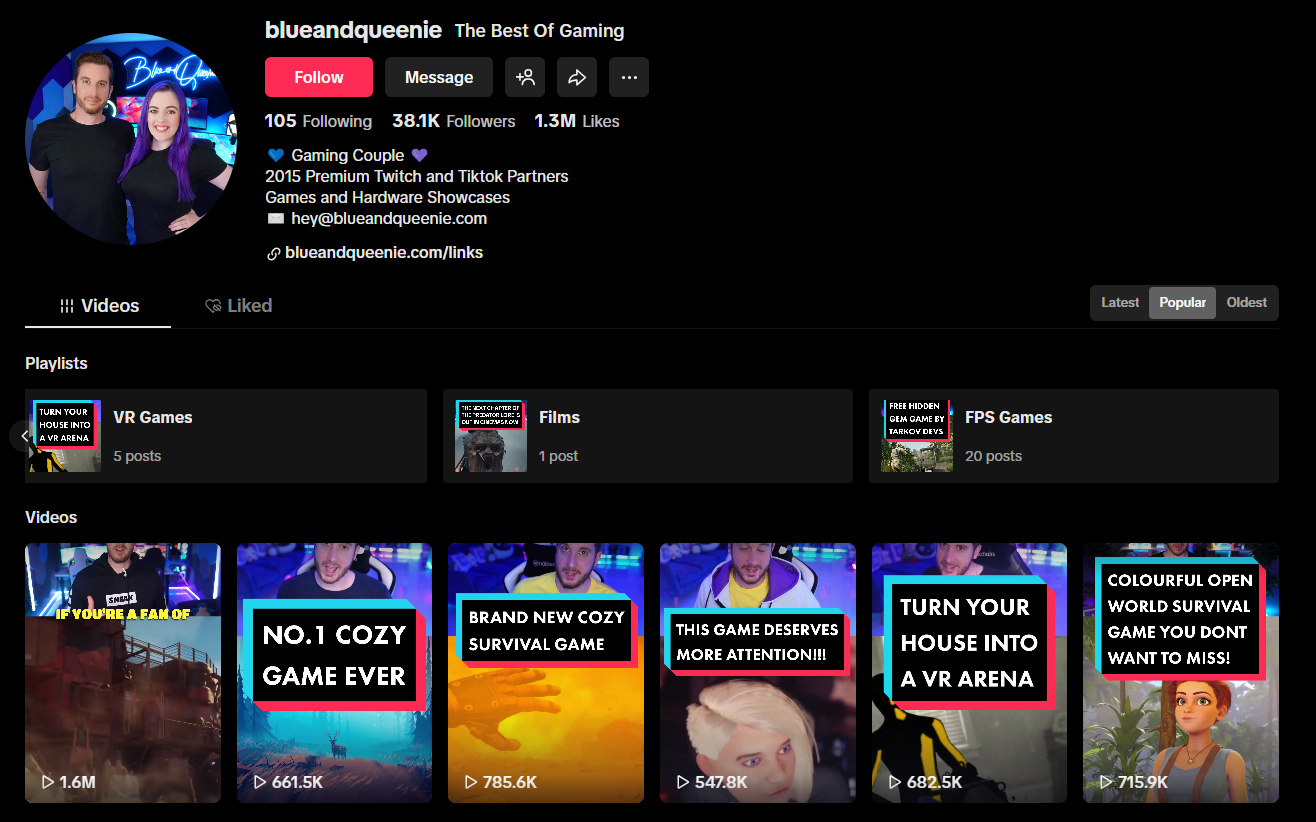Click the play icon on the 715.9K video

click(x=1105, y=782)
